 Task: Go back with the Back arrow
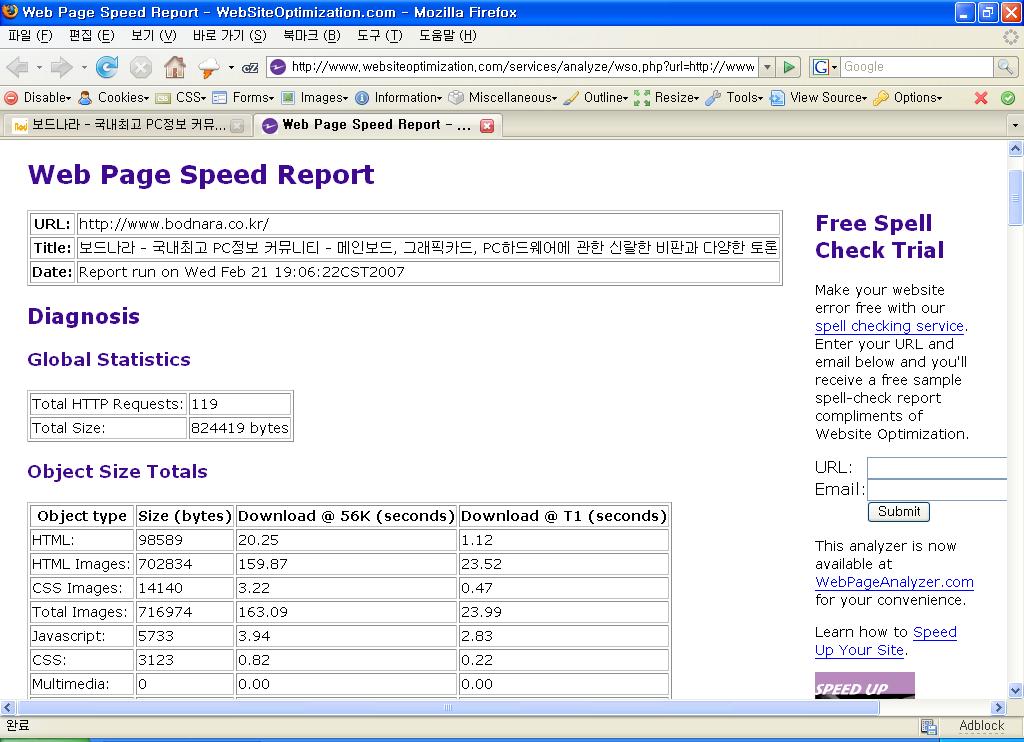18,67
